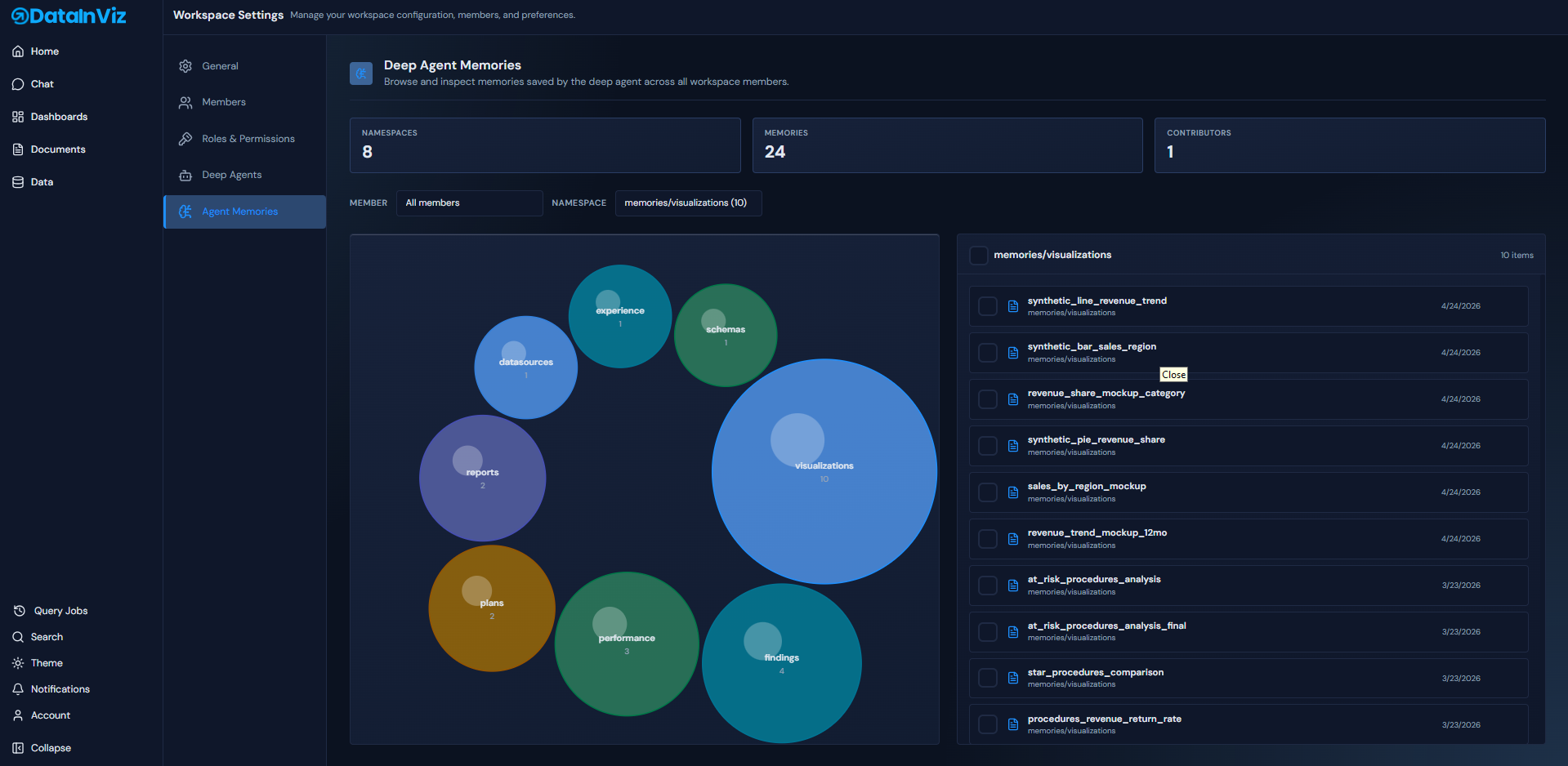Click the Collapse sidebar icon
The height and width of the screenshot is (766, 1568).
pyautogui.click(x=18, y=748)
